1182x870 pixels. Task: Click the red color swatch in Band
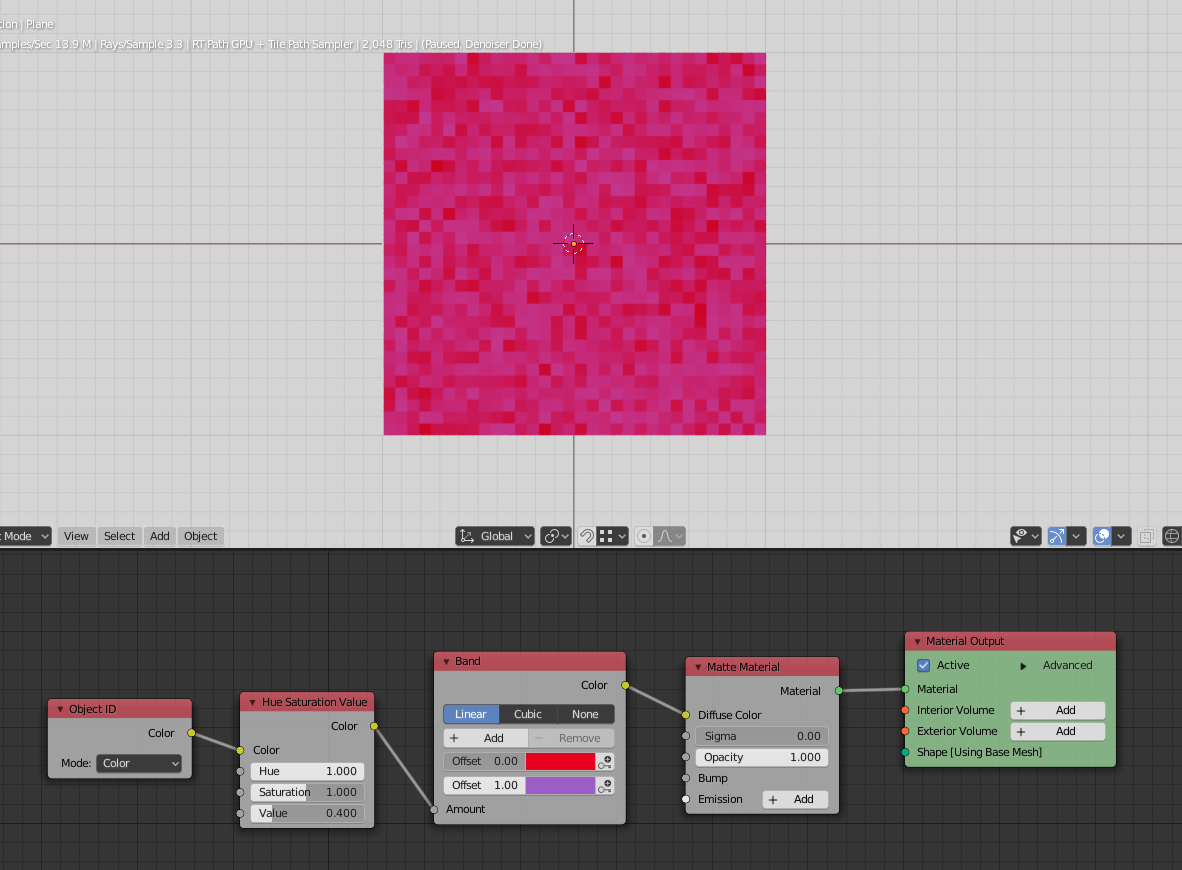tap(559, 761)
